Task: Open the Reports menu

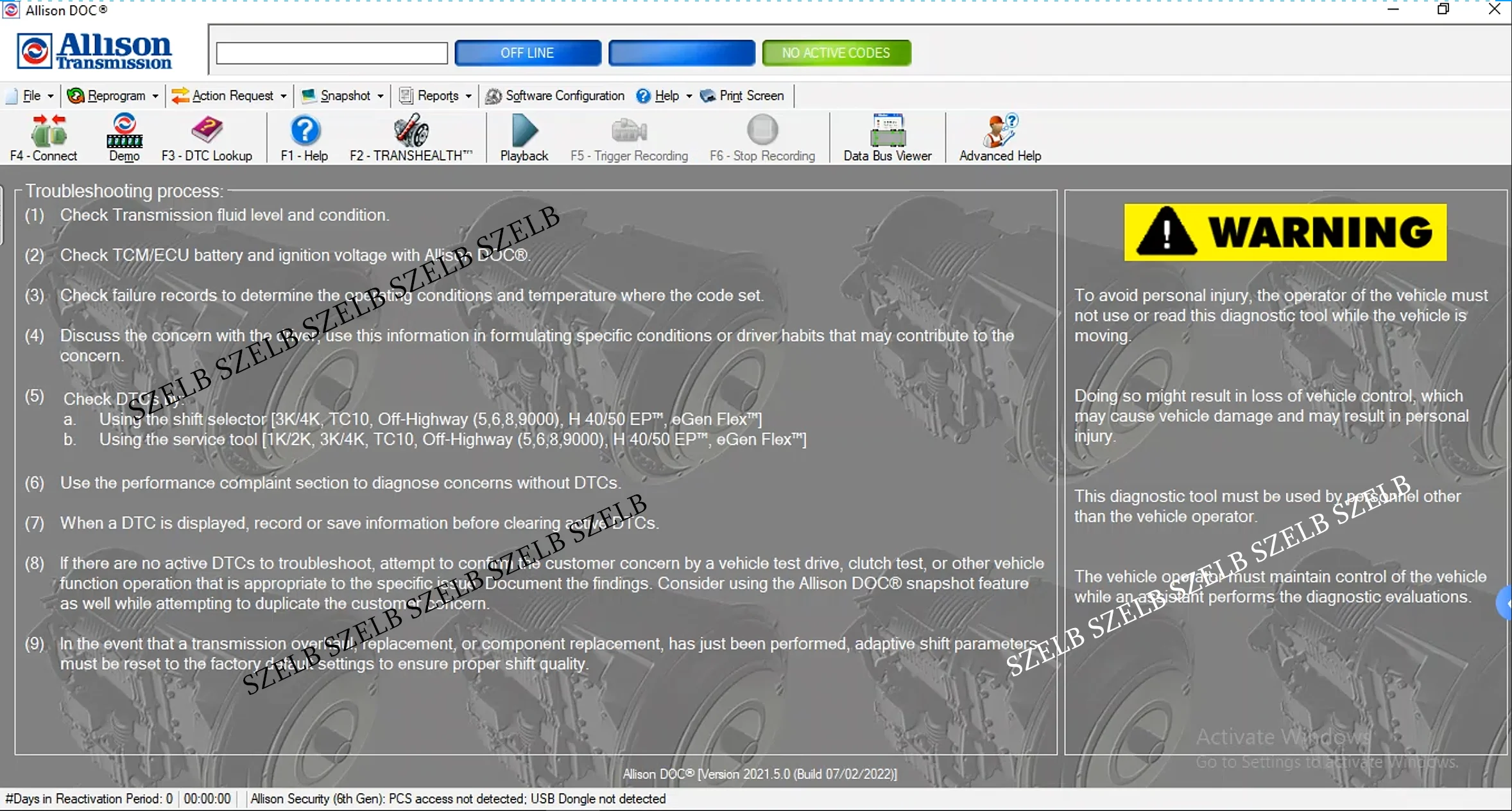Action: click(x=436, y=96)
